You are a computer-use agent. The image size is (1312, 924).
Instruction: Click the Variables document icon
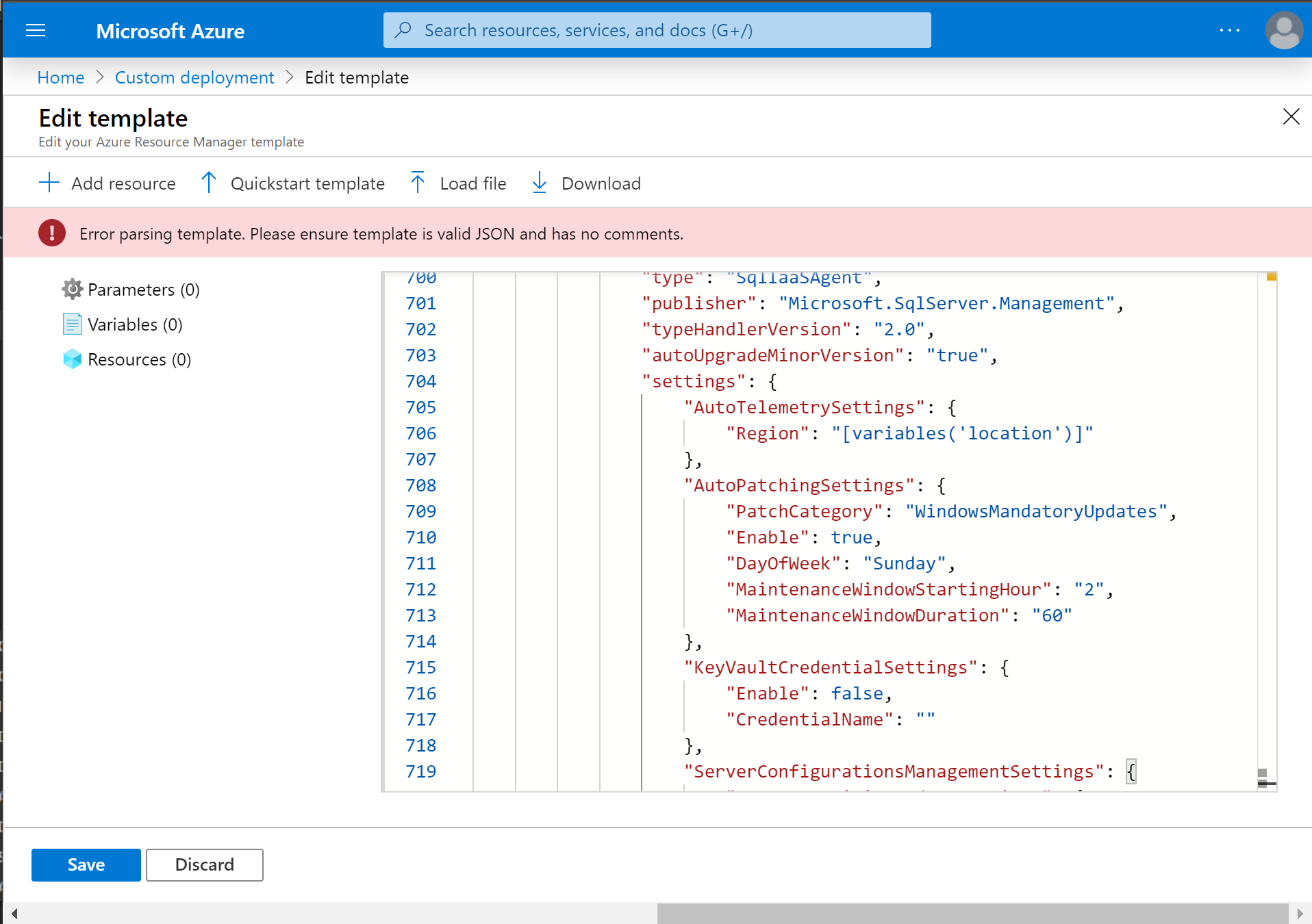point(72,324)
